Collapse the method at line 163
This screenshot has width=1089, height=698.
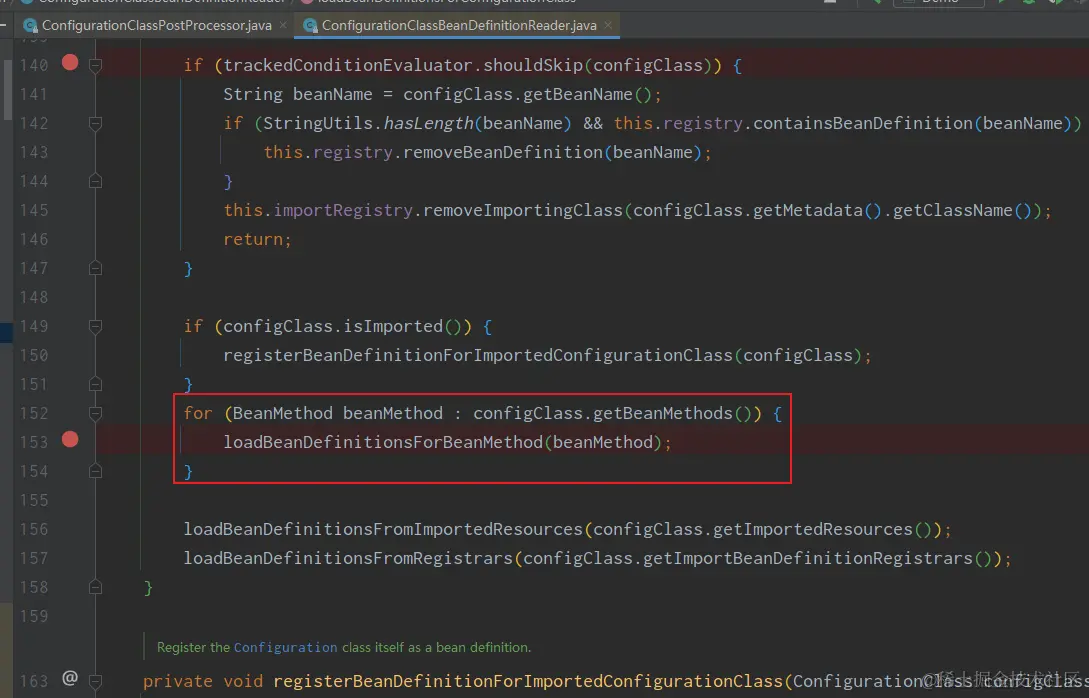click(96, 681)
